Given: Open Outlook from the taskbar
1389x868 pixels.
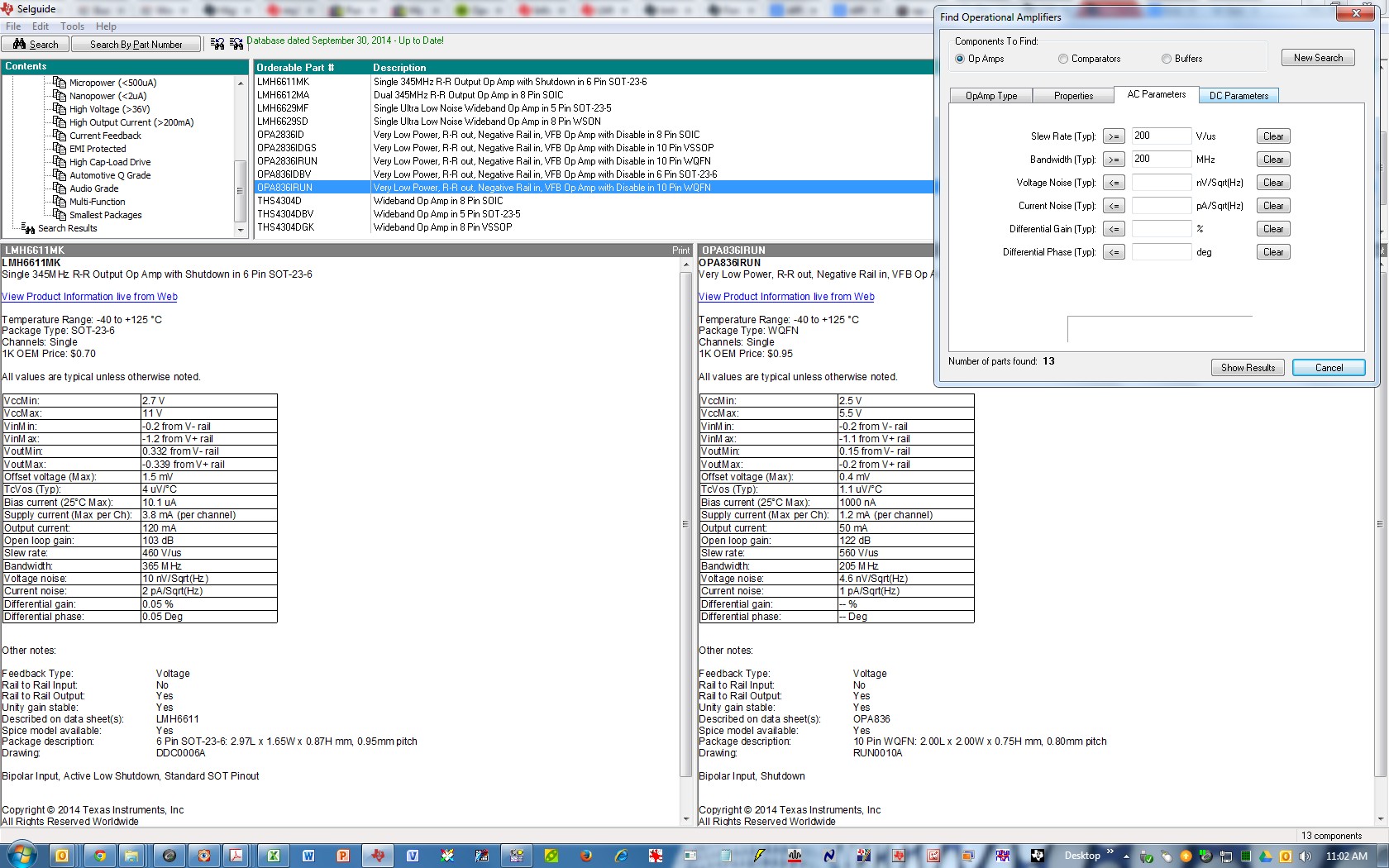Looking at the screenshot, I should (62, 856).
